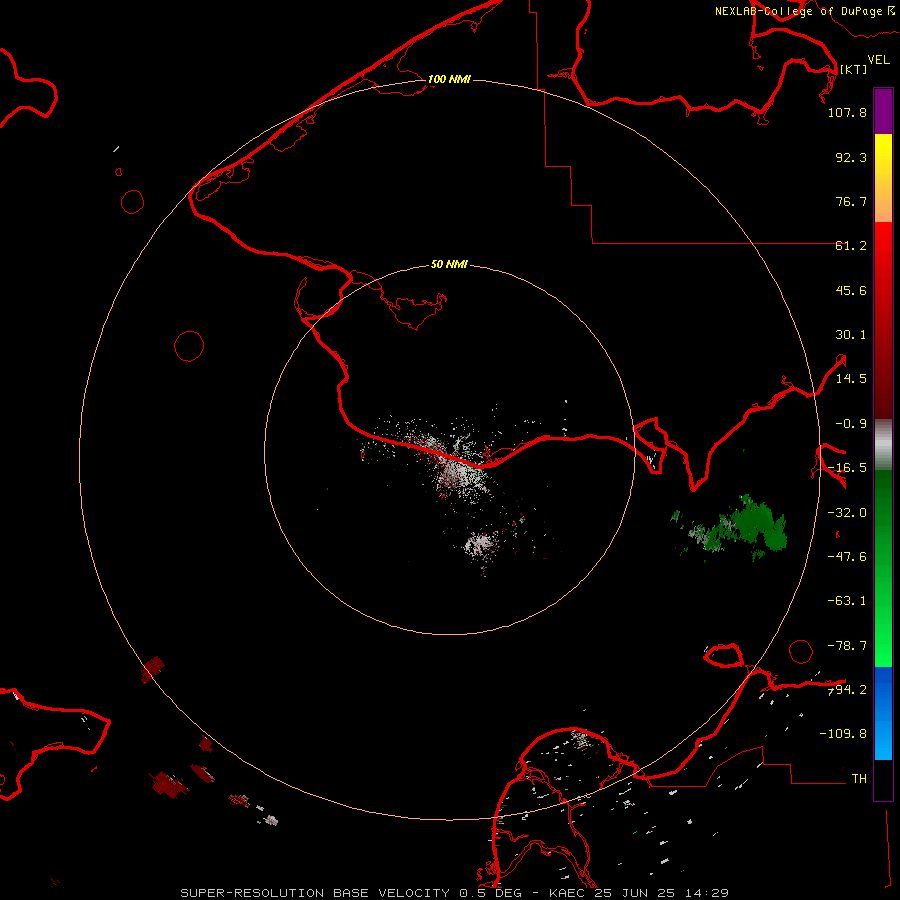
Task: Click the -94.2 legend value
Action: 847,690
